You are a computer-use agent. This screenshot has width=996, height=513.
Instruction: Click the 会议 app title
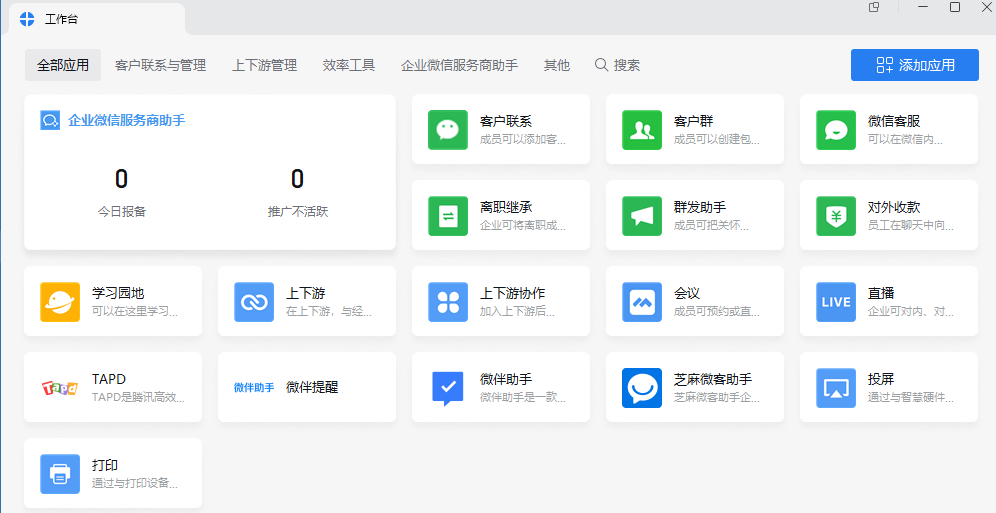(687, 293)
